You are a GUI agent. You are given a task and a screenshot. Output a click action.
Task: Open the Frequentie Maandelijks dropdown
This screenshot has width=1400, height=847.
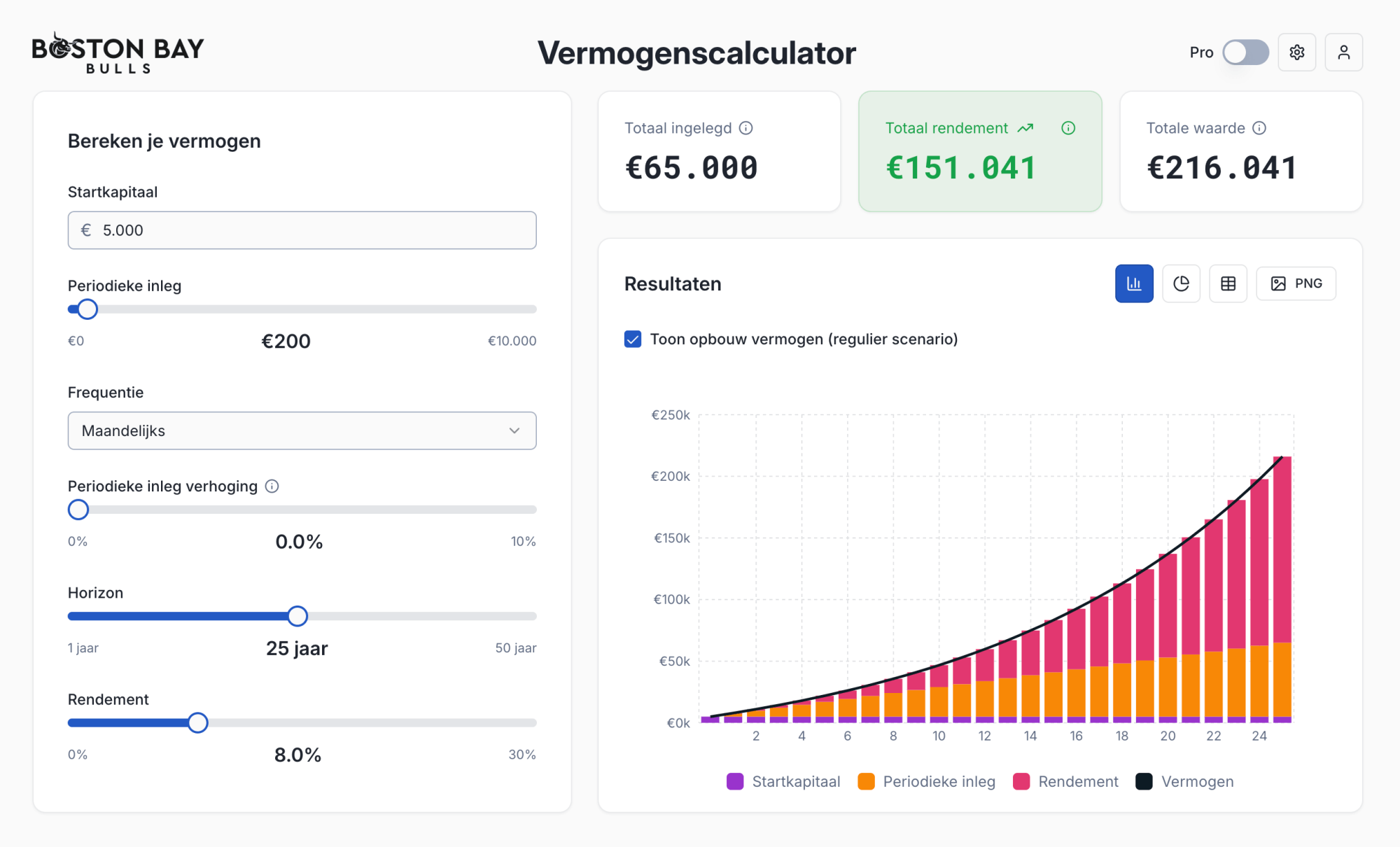pos(302,430)
